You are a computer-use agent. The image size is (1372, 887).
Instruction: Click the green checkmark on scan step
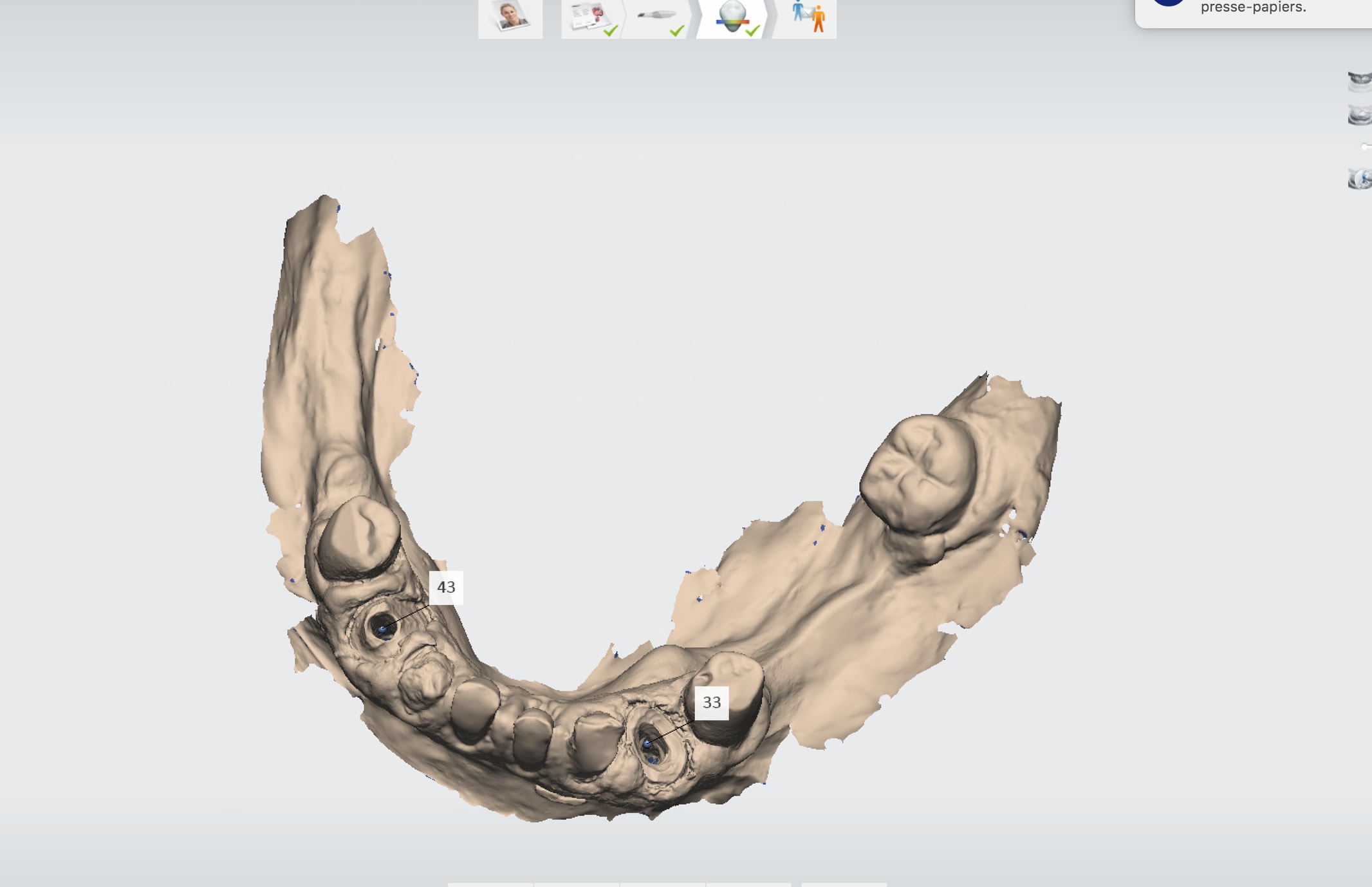[676, 30]
